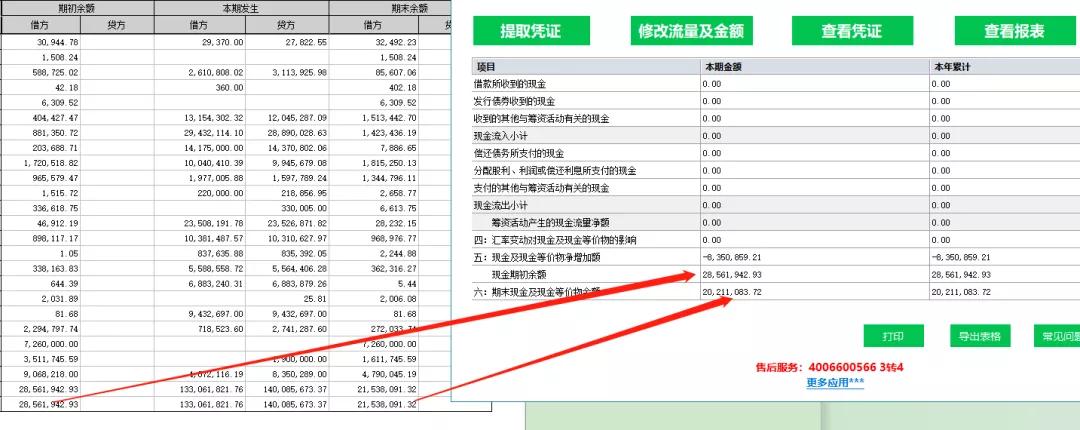
Task: Select the 现金流出小计 row label
Action: 501,205
